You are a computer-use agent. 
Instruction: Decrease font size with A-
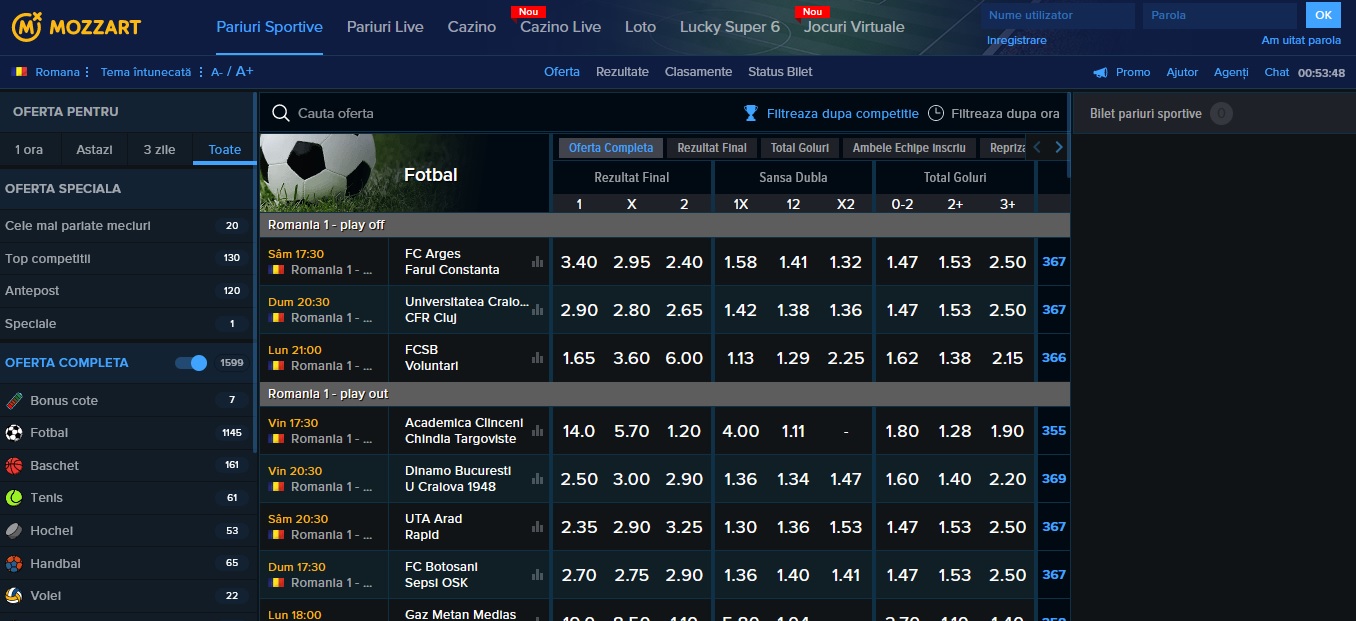point(217,72)
